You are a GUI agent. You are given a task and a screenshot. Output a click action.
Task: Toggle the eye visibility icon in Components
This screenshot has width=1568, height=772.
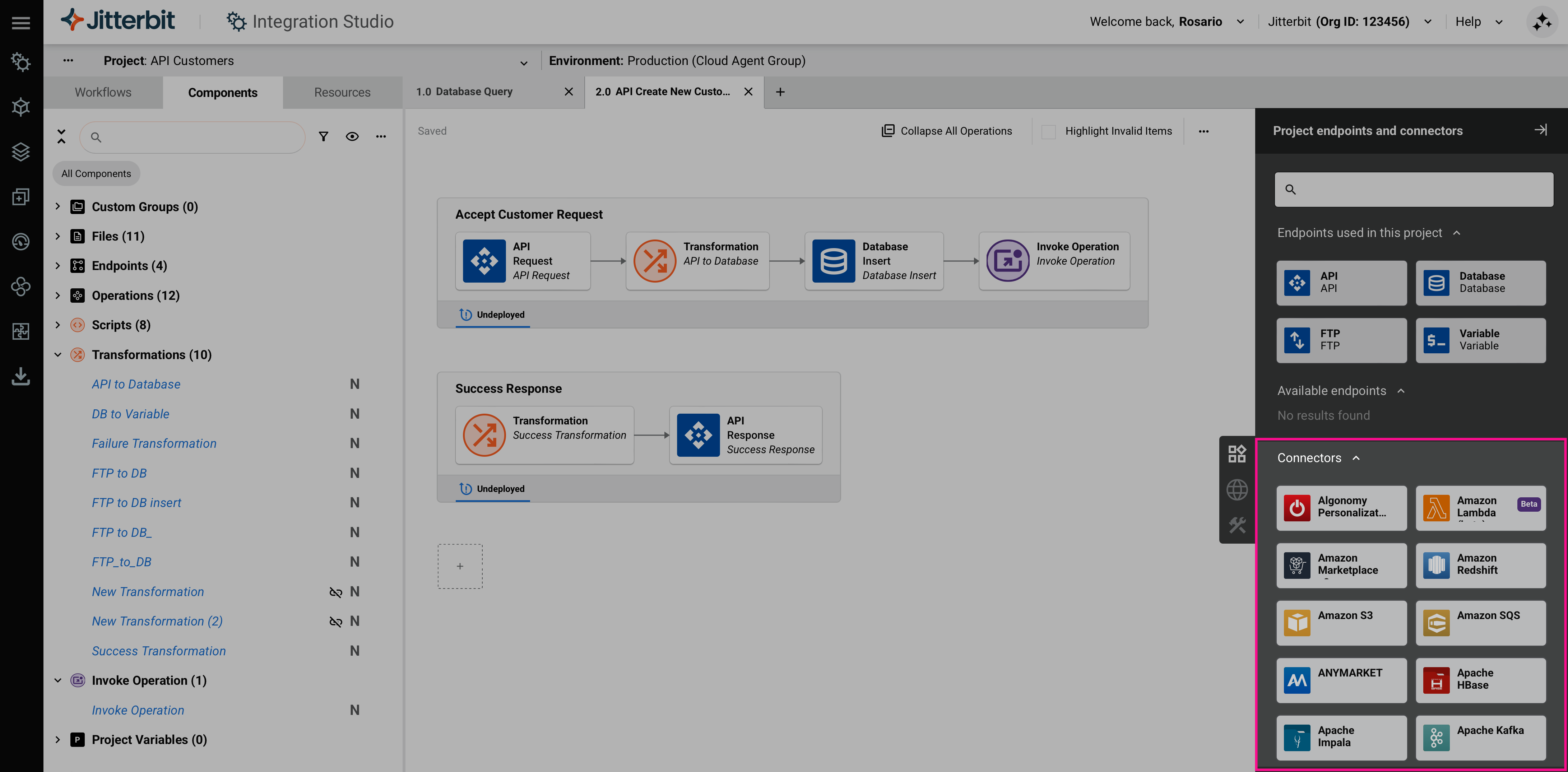(352, 137)
